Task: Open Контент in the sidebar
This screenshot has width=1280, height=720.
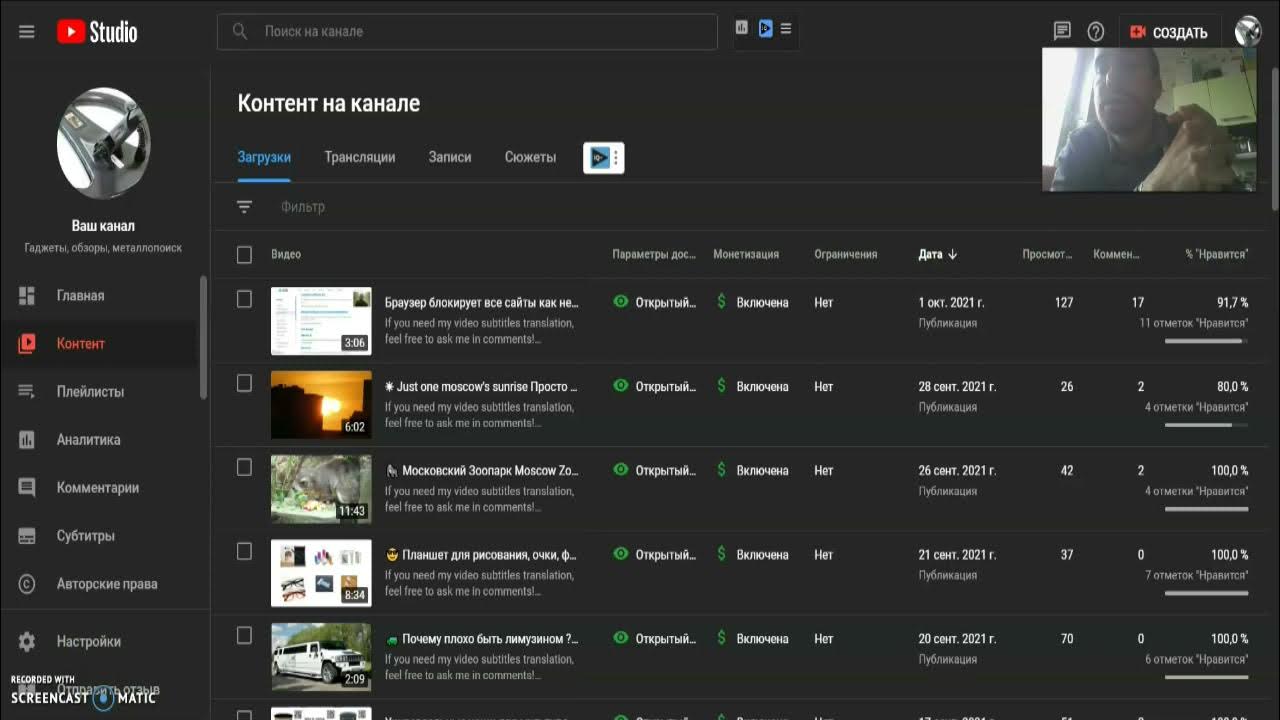Action: point(105,344)
